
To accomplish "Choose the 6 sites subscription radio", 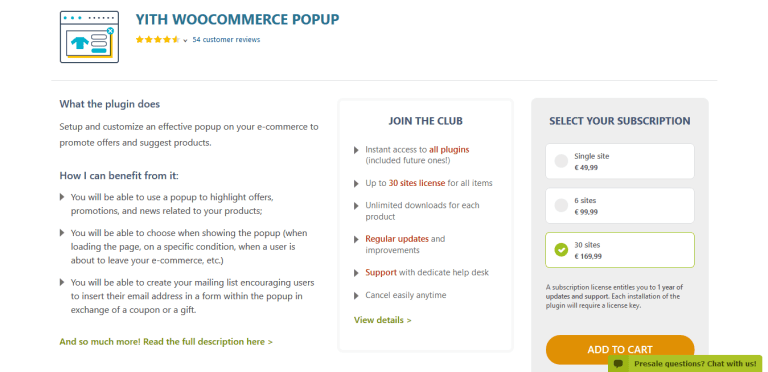I will click(x=620, y=206).
